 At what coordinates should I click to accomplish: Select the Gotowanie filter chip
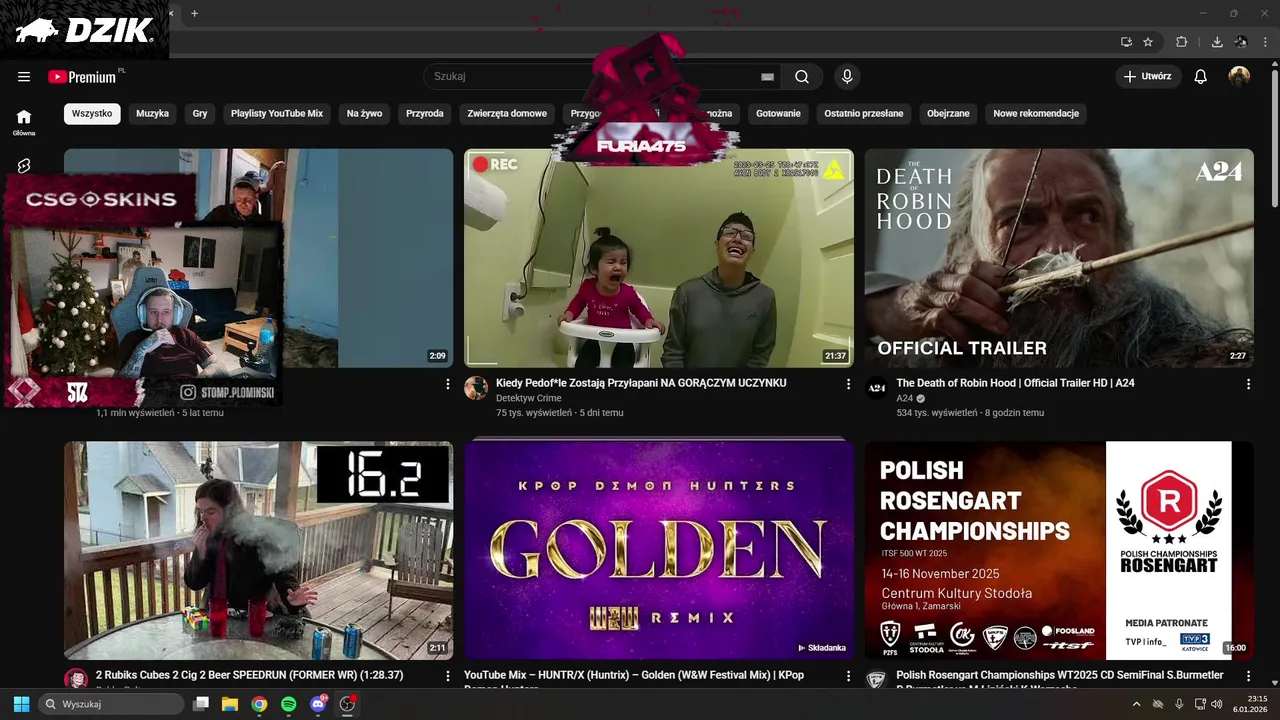coord(778,114)
